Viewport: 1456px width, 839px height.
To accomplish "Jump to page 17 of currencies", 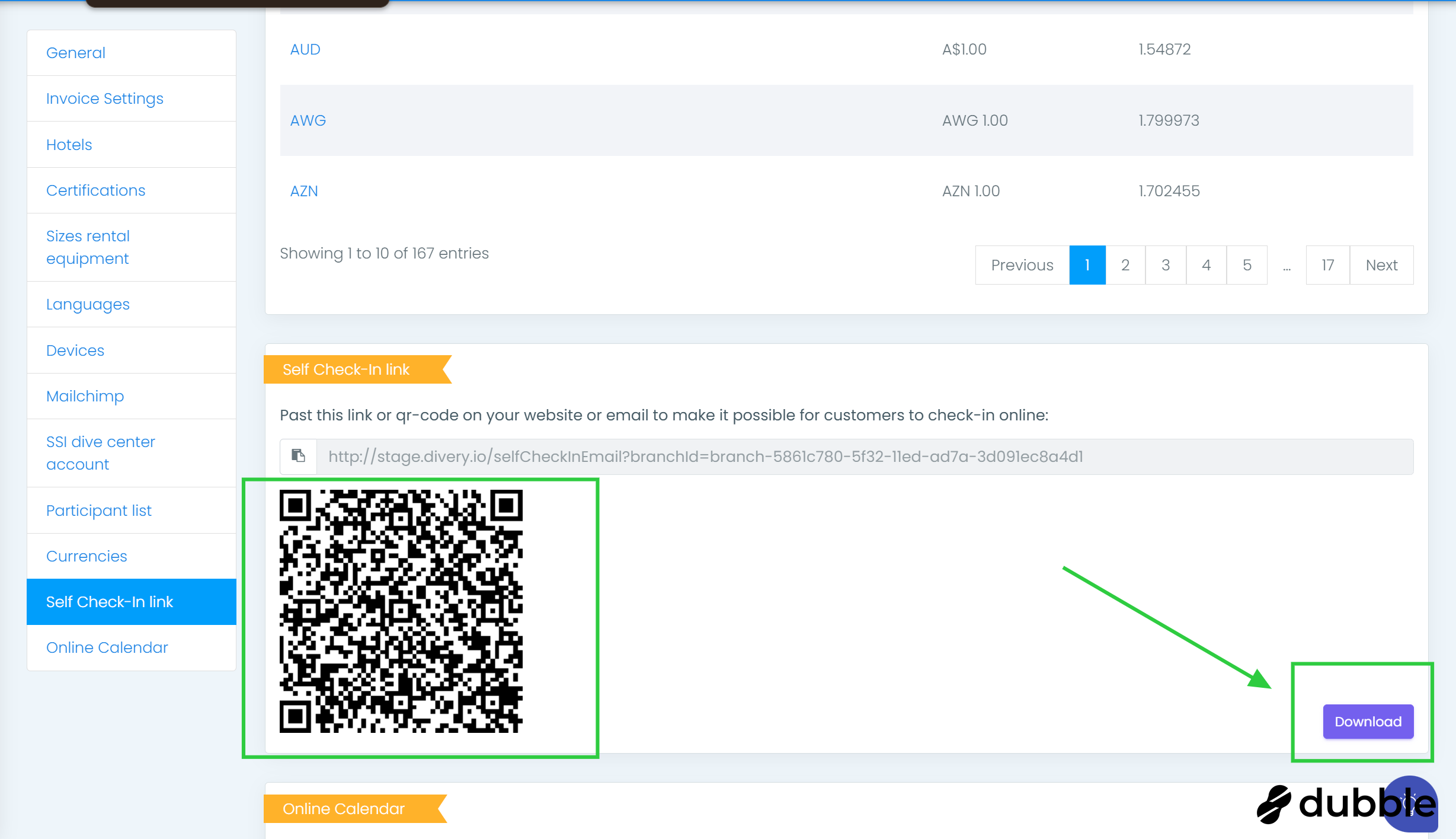I will tap(1327, 265).
